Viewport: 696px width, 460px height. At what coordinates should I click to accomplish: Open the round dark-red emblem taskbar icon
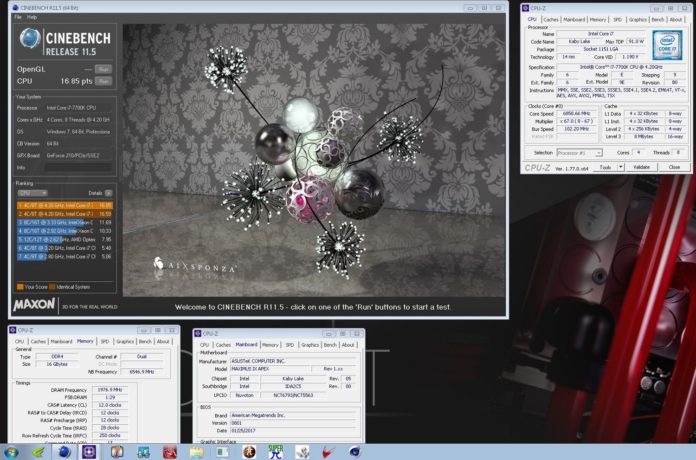(249, 452)
